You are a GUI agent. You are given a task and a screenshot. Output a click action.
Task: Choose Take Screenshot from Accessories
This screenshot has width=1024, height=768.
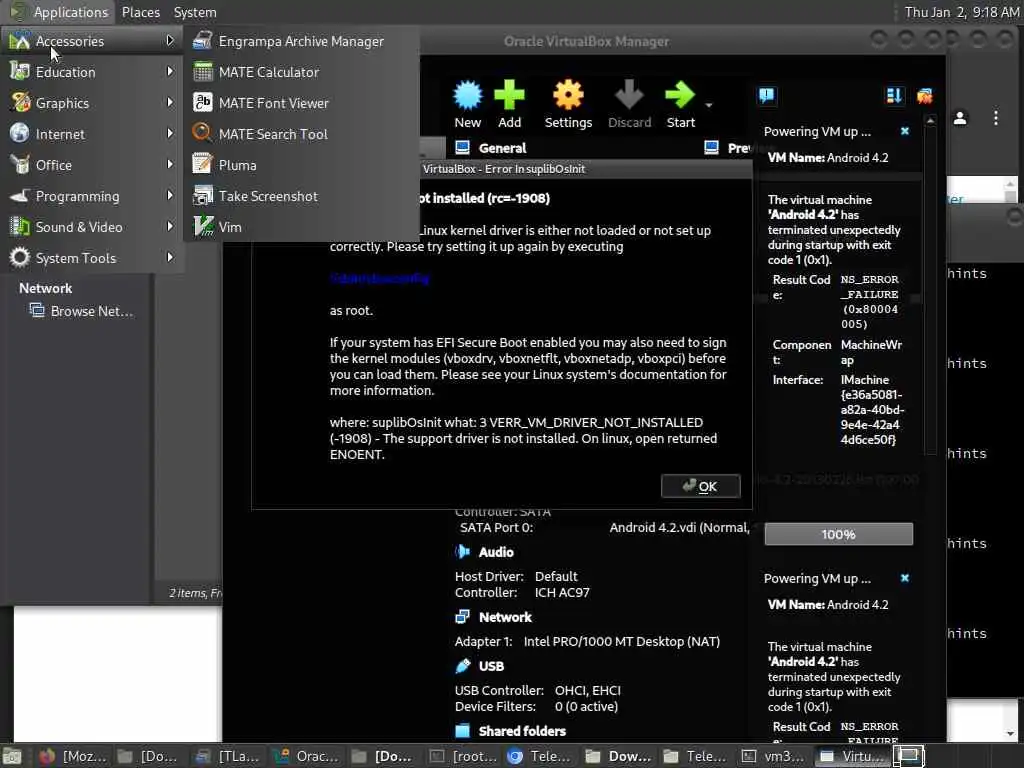(x=302, y=196)
